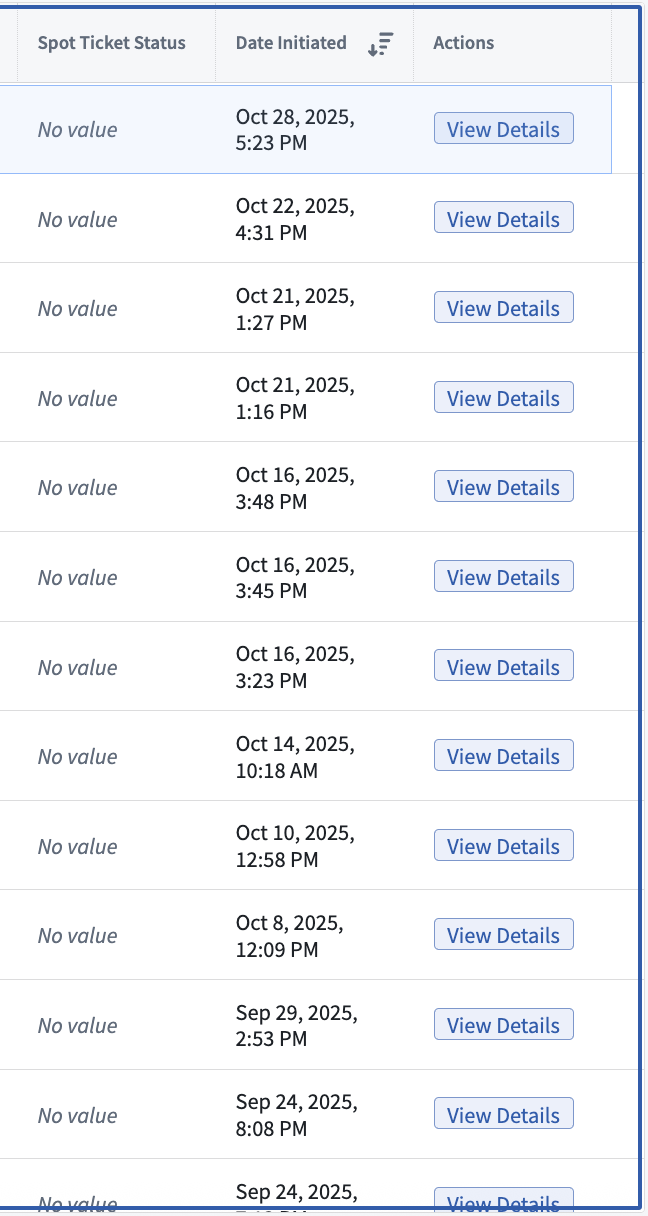Open details for Oct 10, 12:58 PM entry
This screenshot has width=648, height=1216.
pyautogui.click(x=503, y=846)
